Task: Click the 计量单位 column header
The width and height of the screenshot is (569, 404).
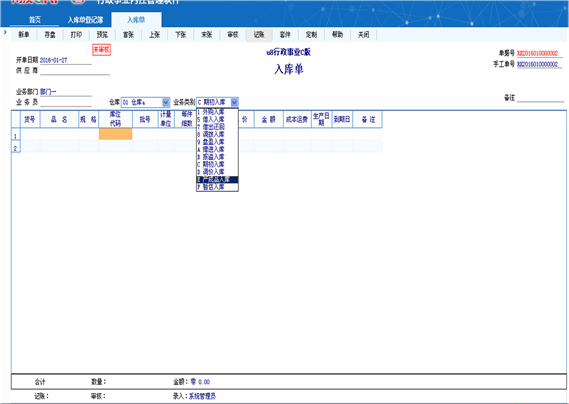Action: click(x=166, y=119)
